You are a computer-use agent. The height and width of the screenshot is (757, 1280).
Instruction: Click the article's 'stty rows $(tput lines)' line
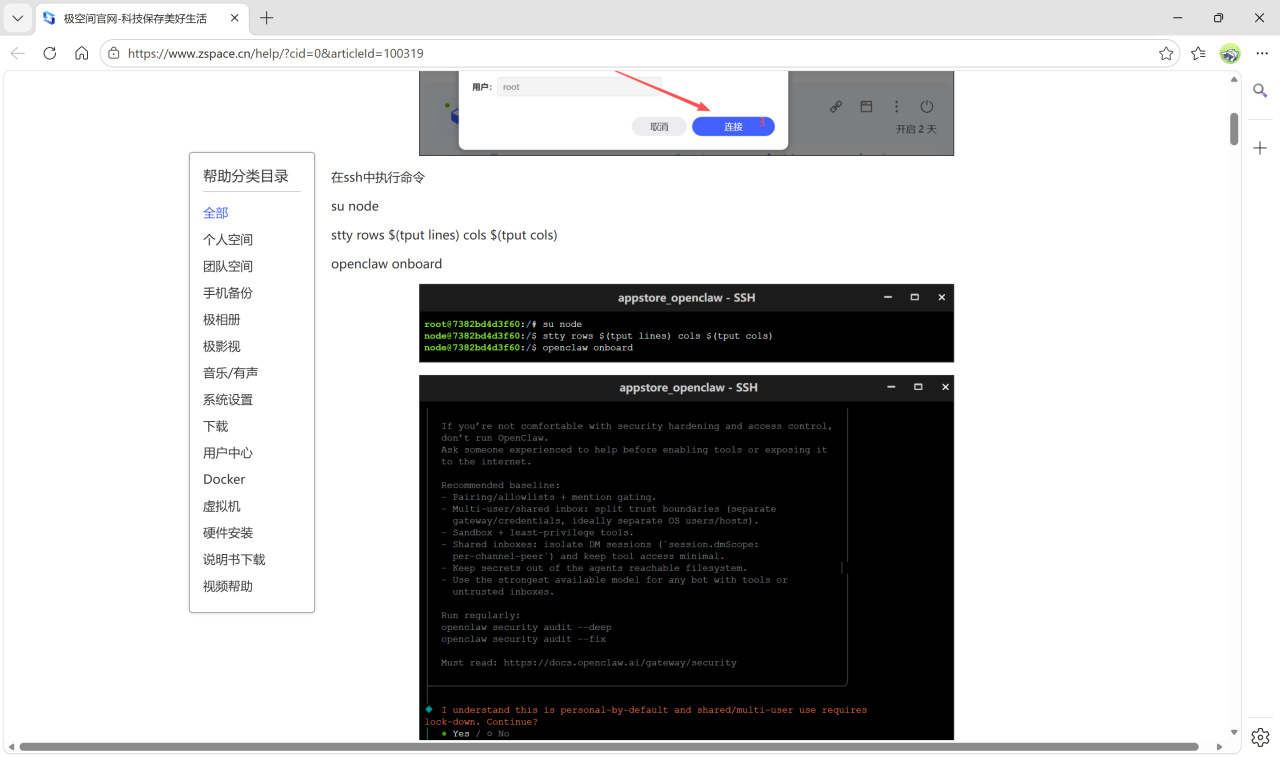click(x=444, y=235)
